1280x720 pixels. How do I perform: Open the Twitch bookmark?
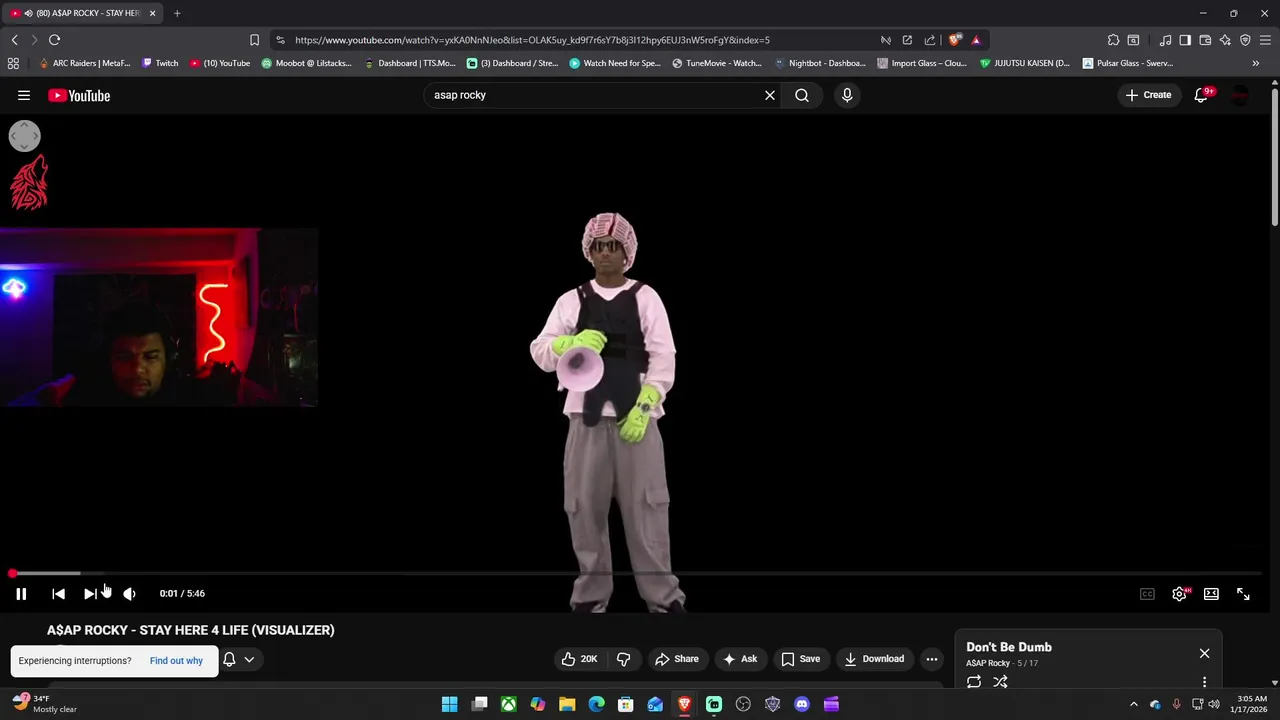pos(160,63)
